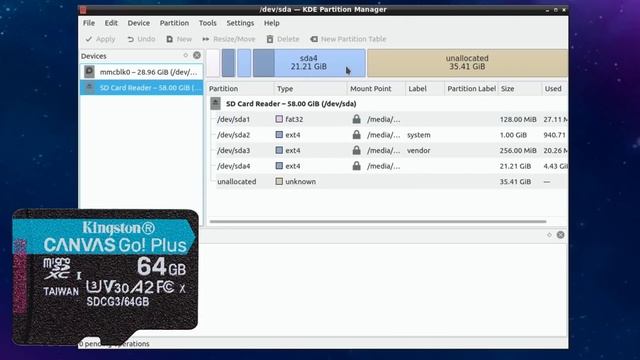Sort by the Type column header
The height and width of the screenshot is (360, 640).
coord(310,89)
